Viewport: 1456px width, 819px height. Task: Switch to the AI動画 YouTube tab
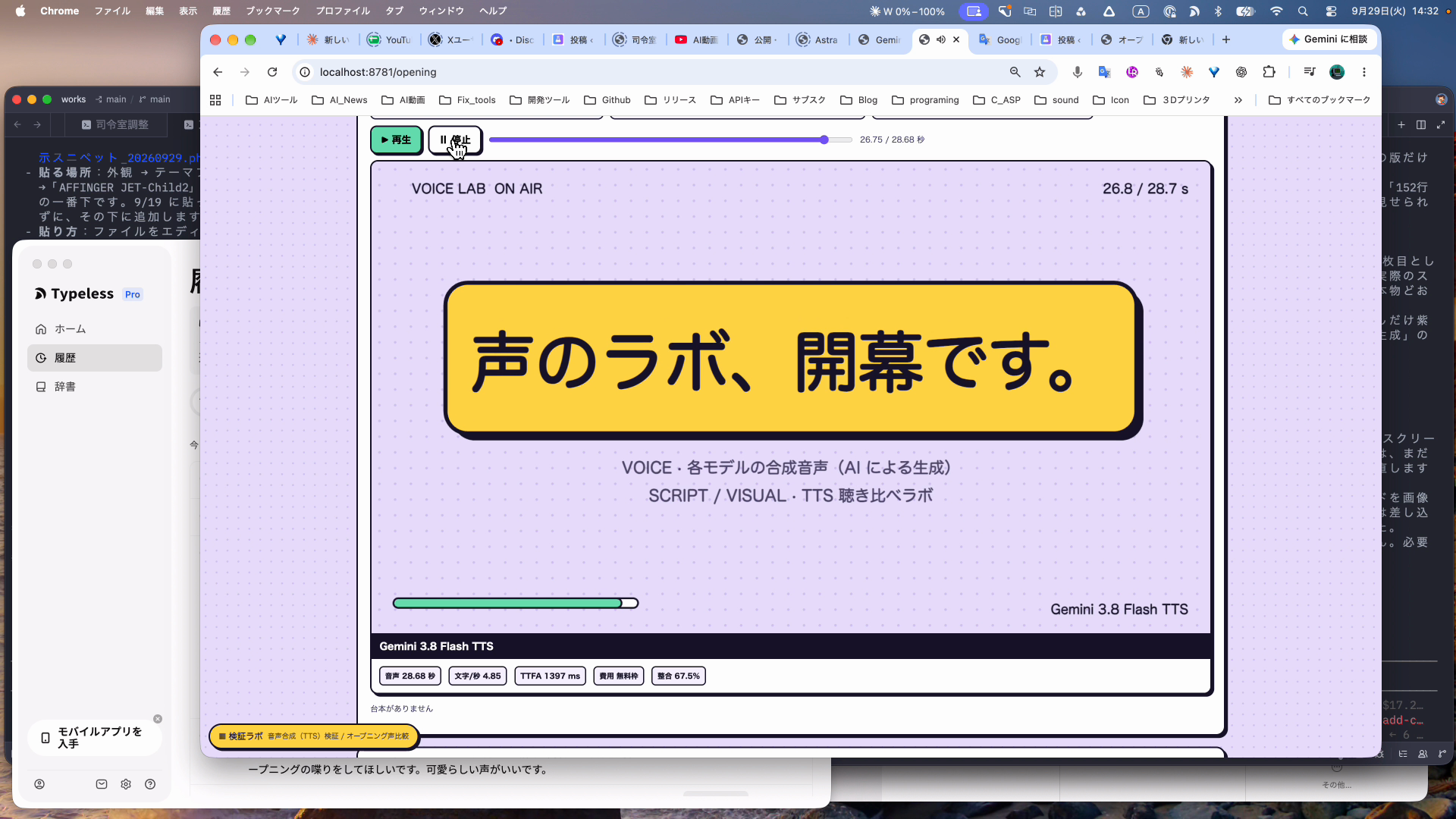[697, 39]
